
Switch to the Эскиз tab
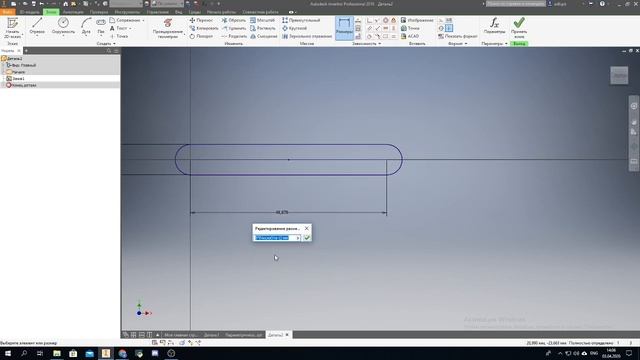pyautogui.click(x=51, y=12)
